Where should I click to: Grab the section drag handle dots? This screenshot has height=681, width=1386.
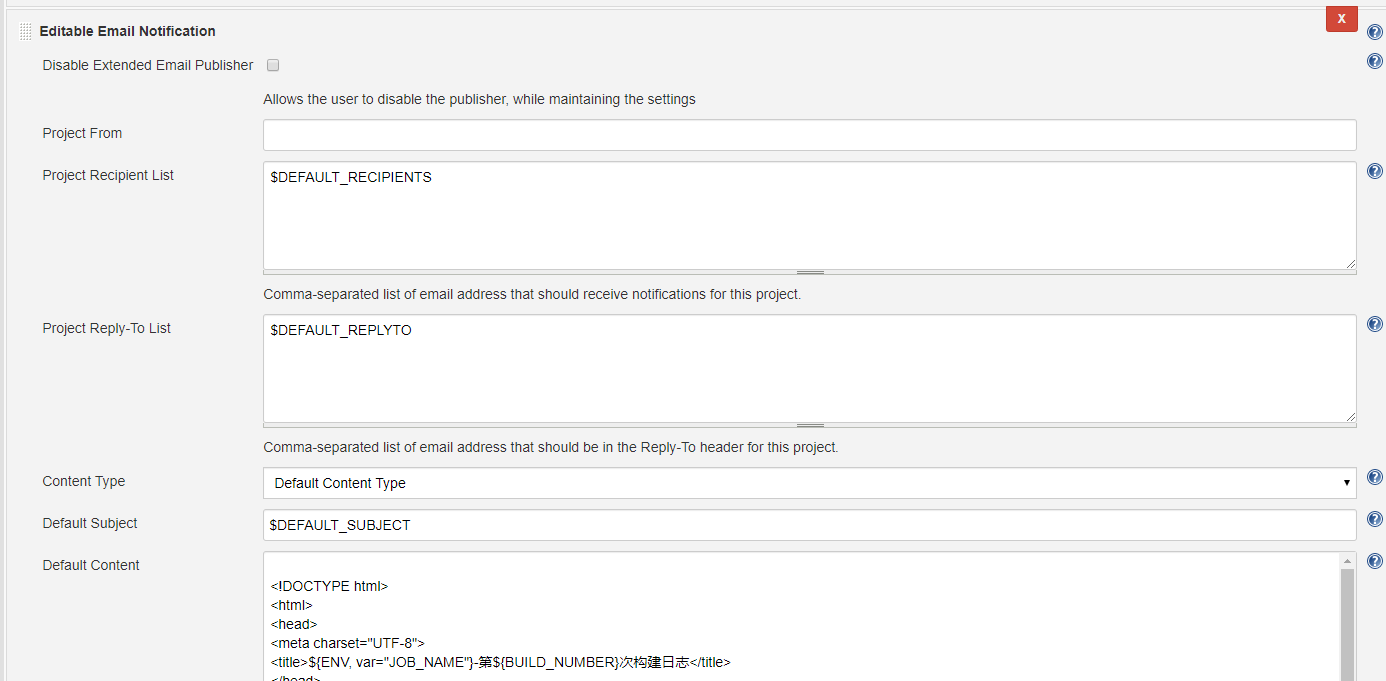point(24,30)
